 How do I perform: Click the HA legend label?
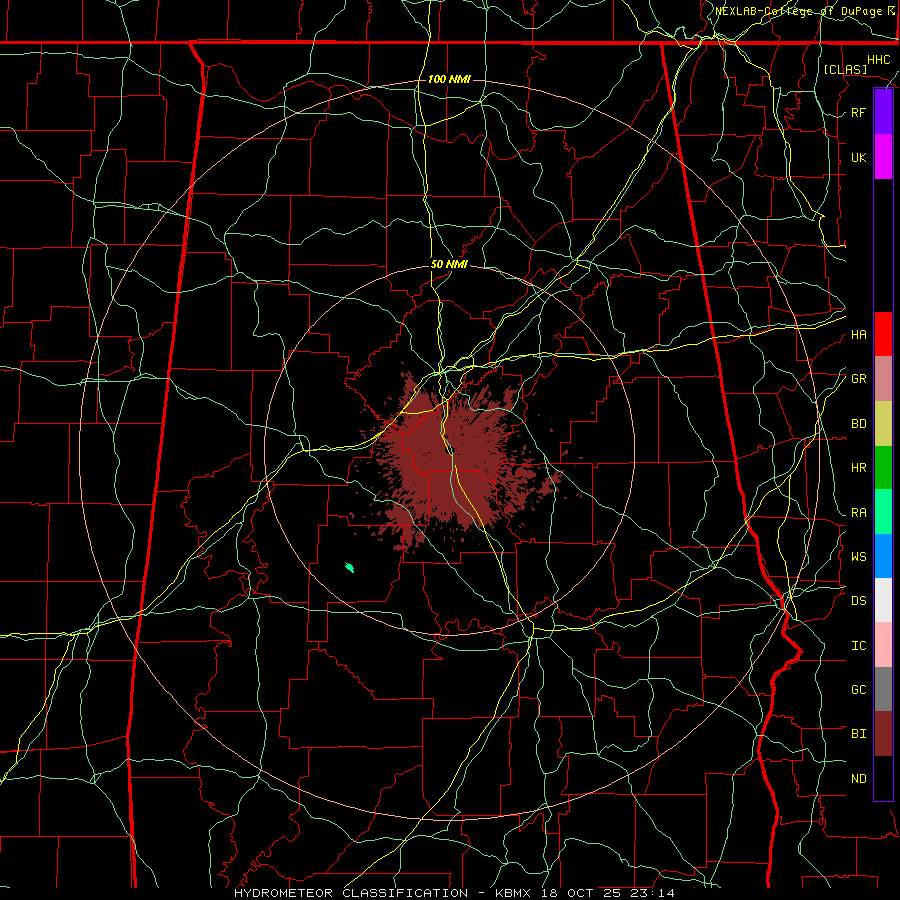[x=858, y=335]
